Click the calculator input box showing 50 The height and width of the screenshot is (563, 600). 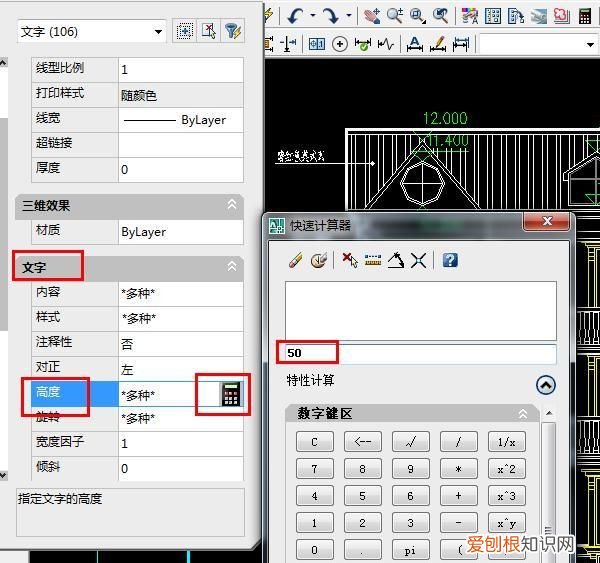[x=421, y=353]
